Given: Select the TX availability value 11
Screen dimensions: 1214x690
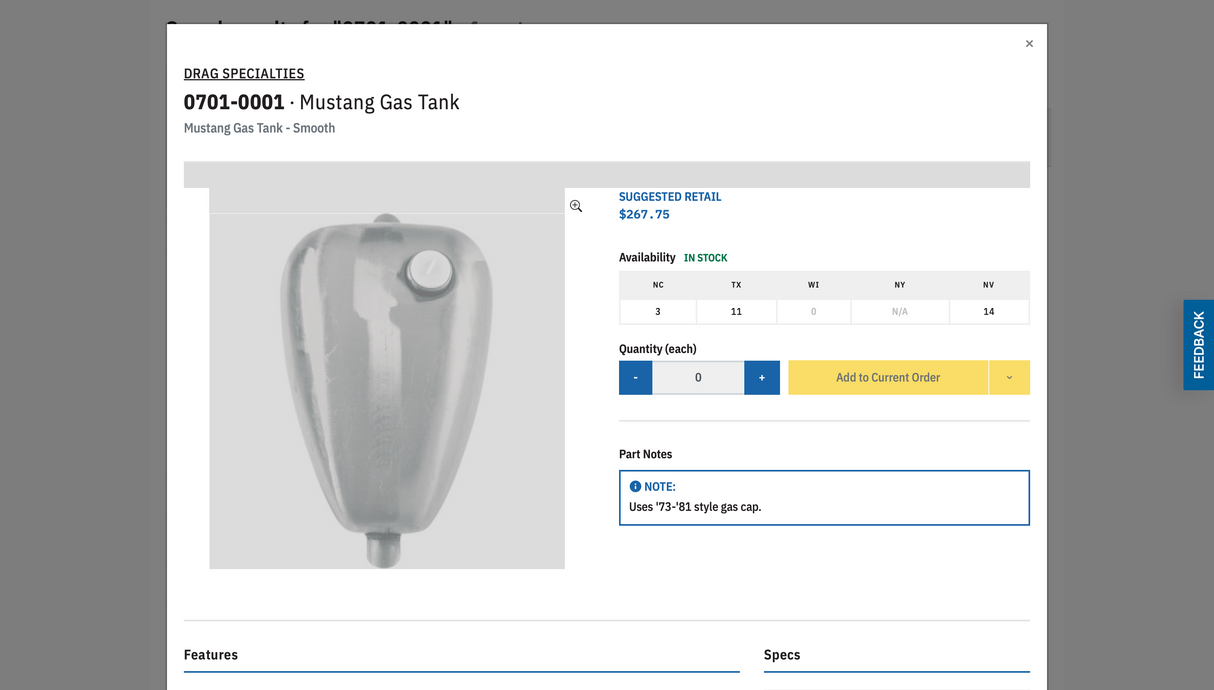Looking at the screenshot, I should pyautogui.click(x=736, y=312).
